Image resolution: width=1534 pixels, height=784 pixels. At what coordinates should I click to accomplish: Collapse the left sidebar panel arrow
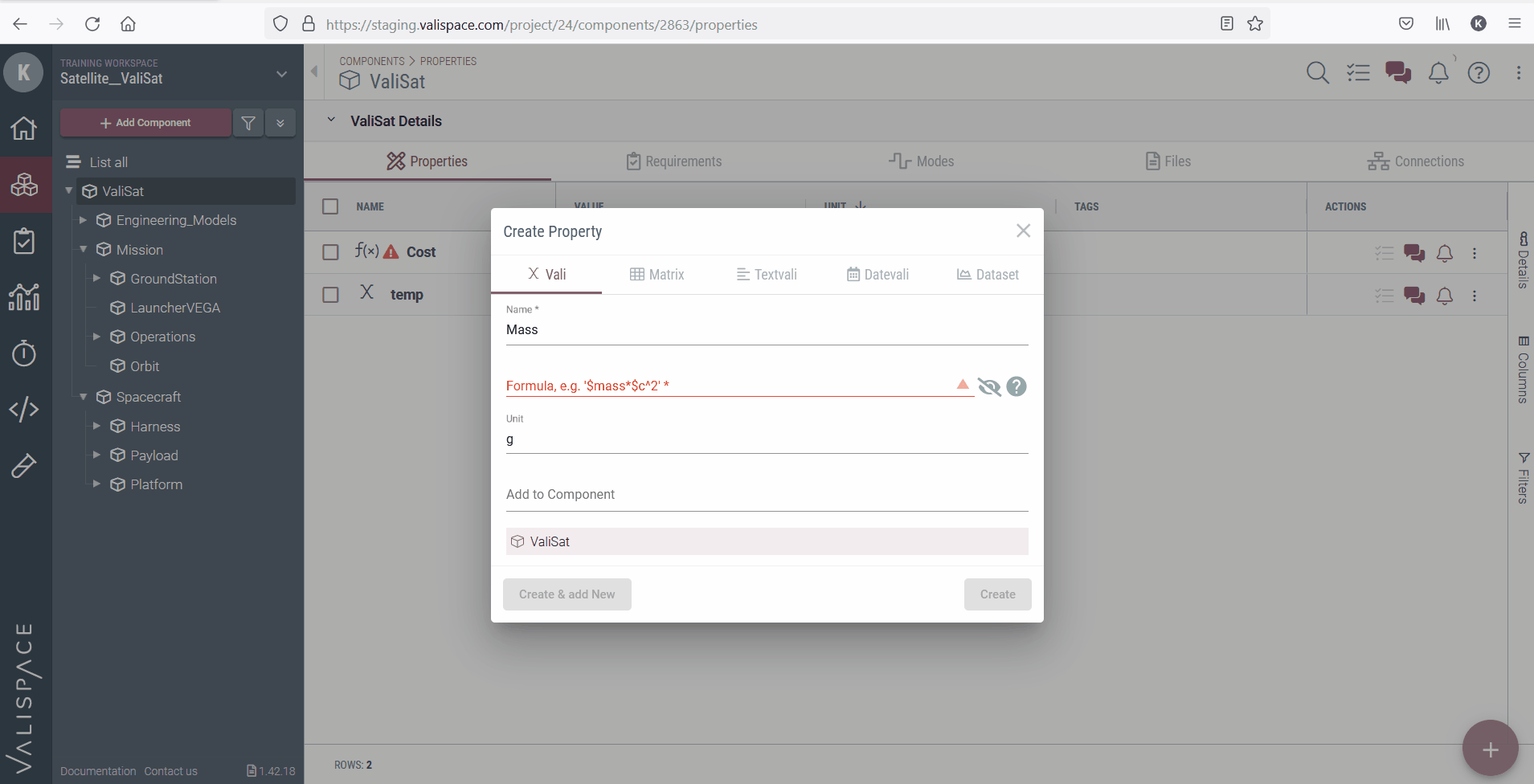point(314,71)
